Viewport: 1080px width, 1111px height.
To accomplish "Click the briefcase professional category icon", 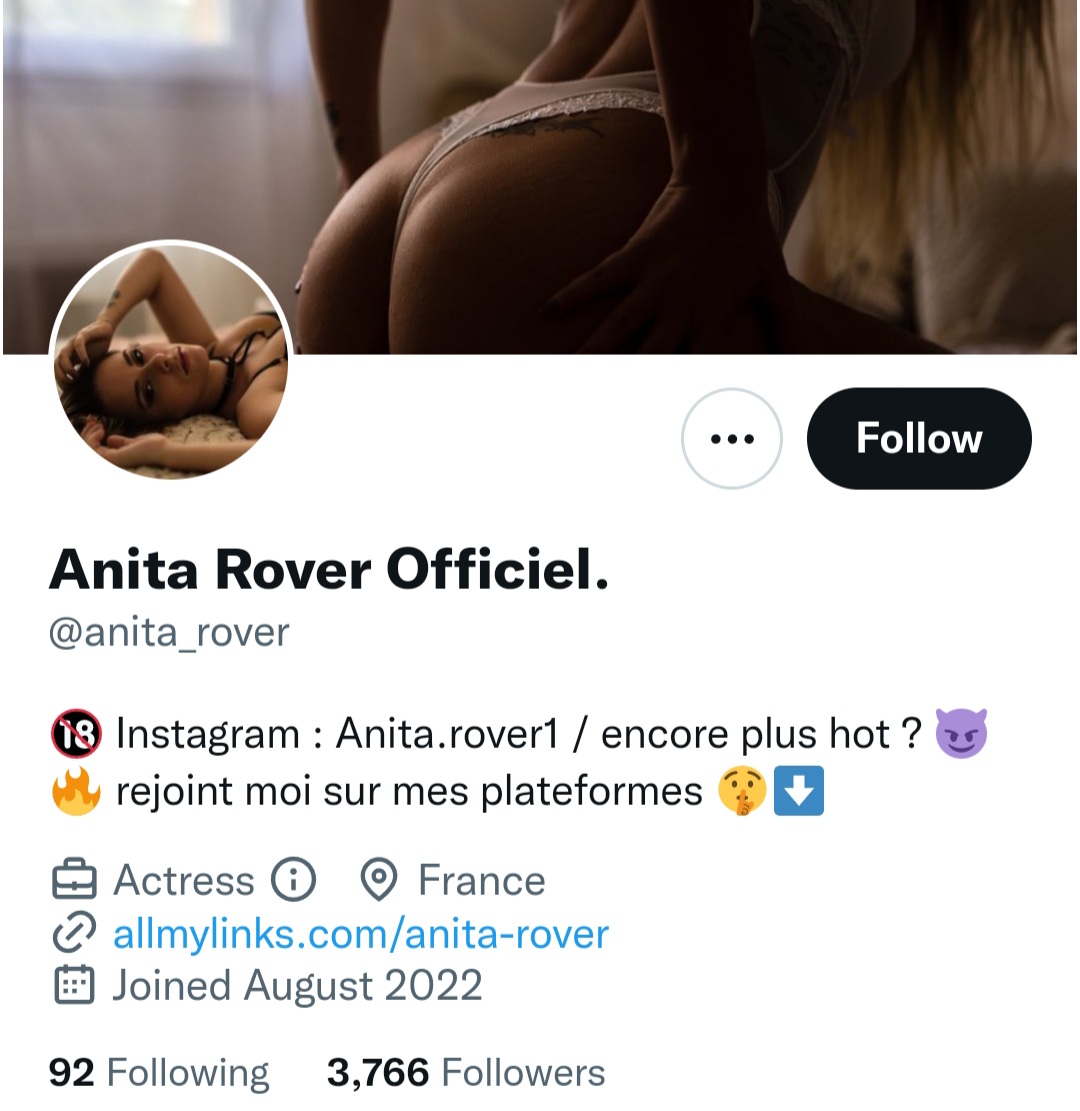I will pyautogui.click(x=73, y=881).
